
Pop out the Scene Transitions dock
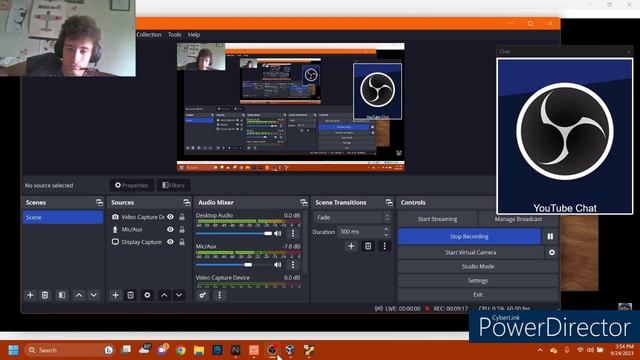point(389,202)
